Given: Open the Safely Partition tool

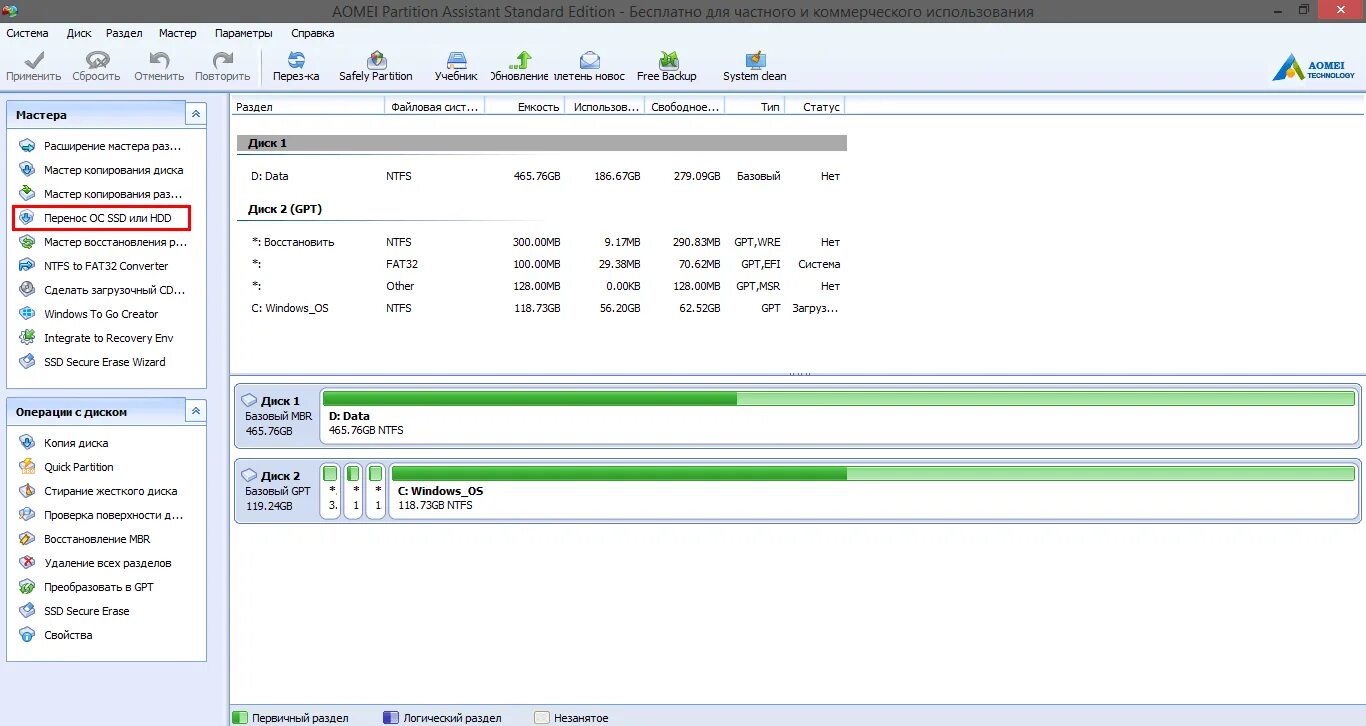Looking at the screenshot, I should pyautogui.click(x=376, y=66).
